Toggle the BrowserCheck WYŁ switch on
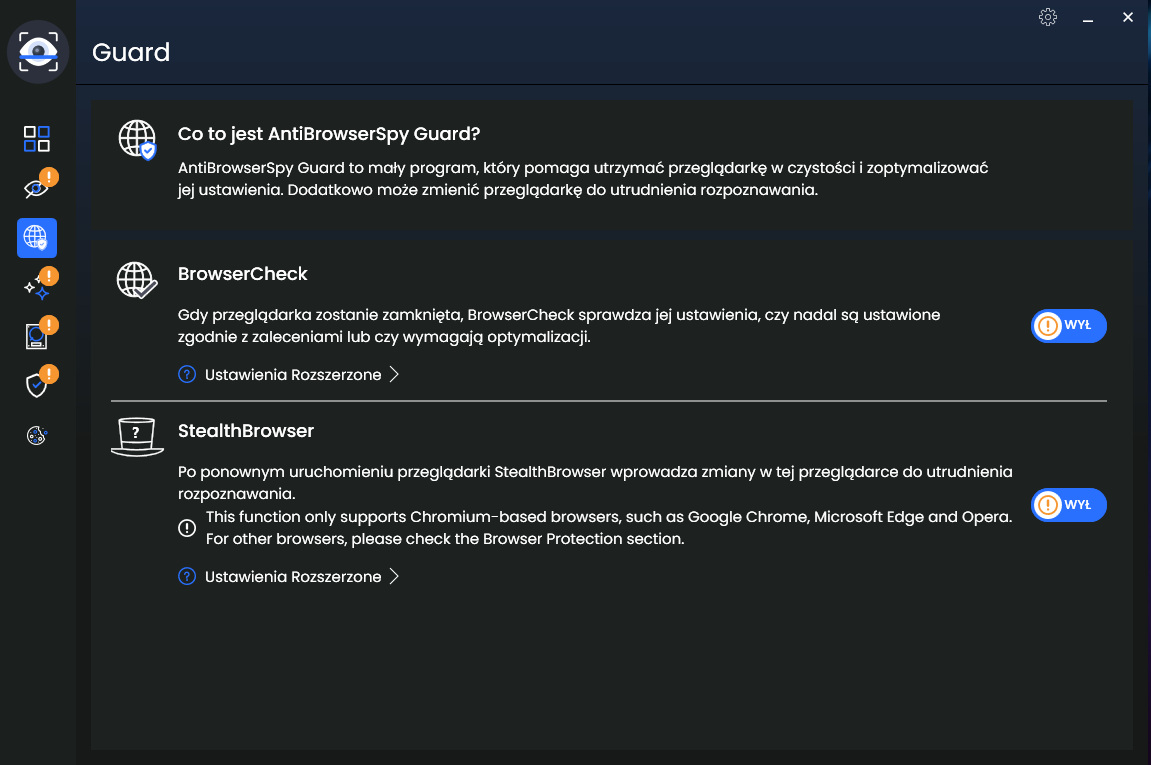Screen dimensions: 1151x765 coord(1069,325)
